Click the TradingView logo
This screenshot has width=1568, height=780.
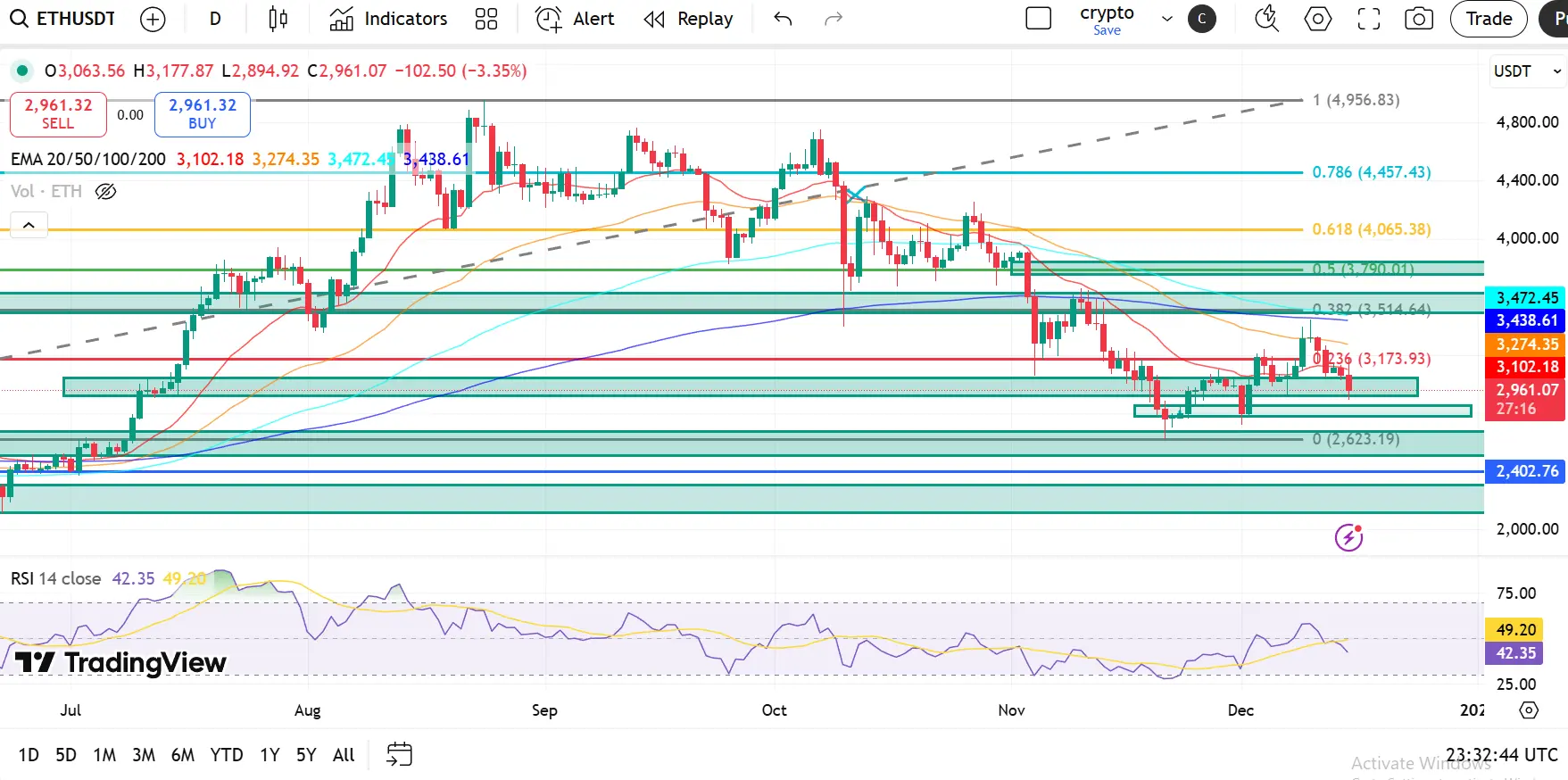(x=120, y=662)
